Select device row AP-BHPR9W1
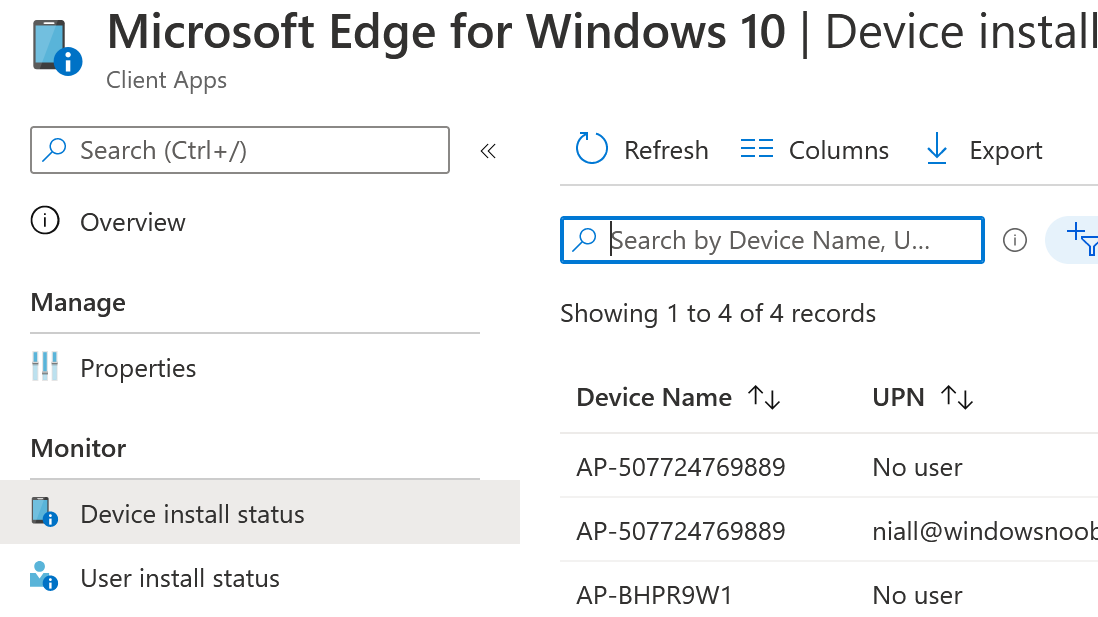Image resolution: width=1098 pixels, height=617 pixels. coord(829,594)
